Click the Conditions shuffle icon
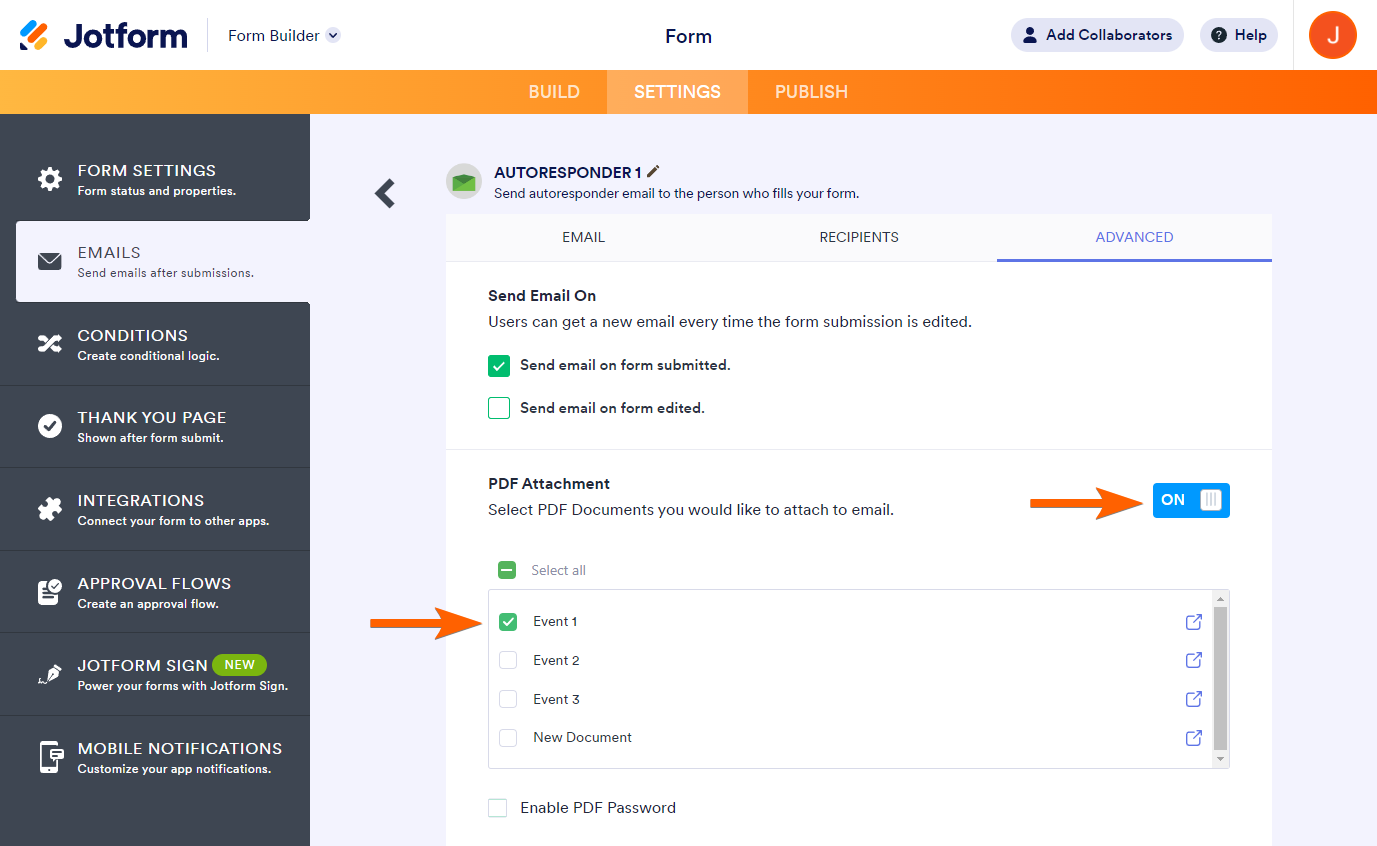Viewport: 1377px width, 846px height. tap(49, 344)
